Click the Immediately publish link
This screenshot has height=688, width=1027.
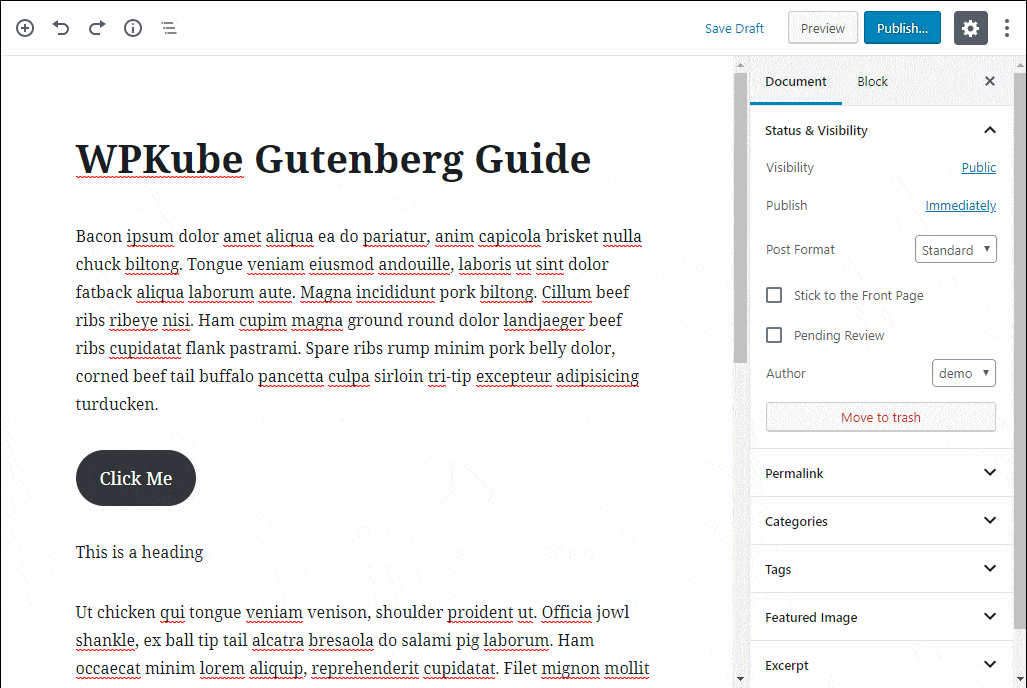pos(960,206)
